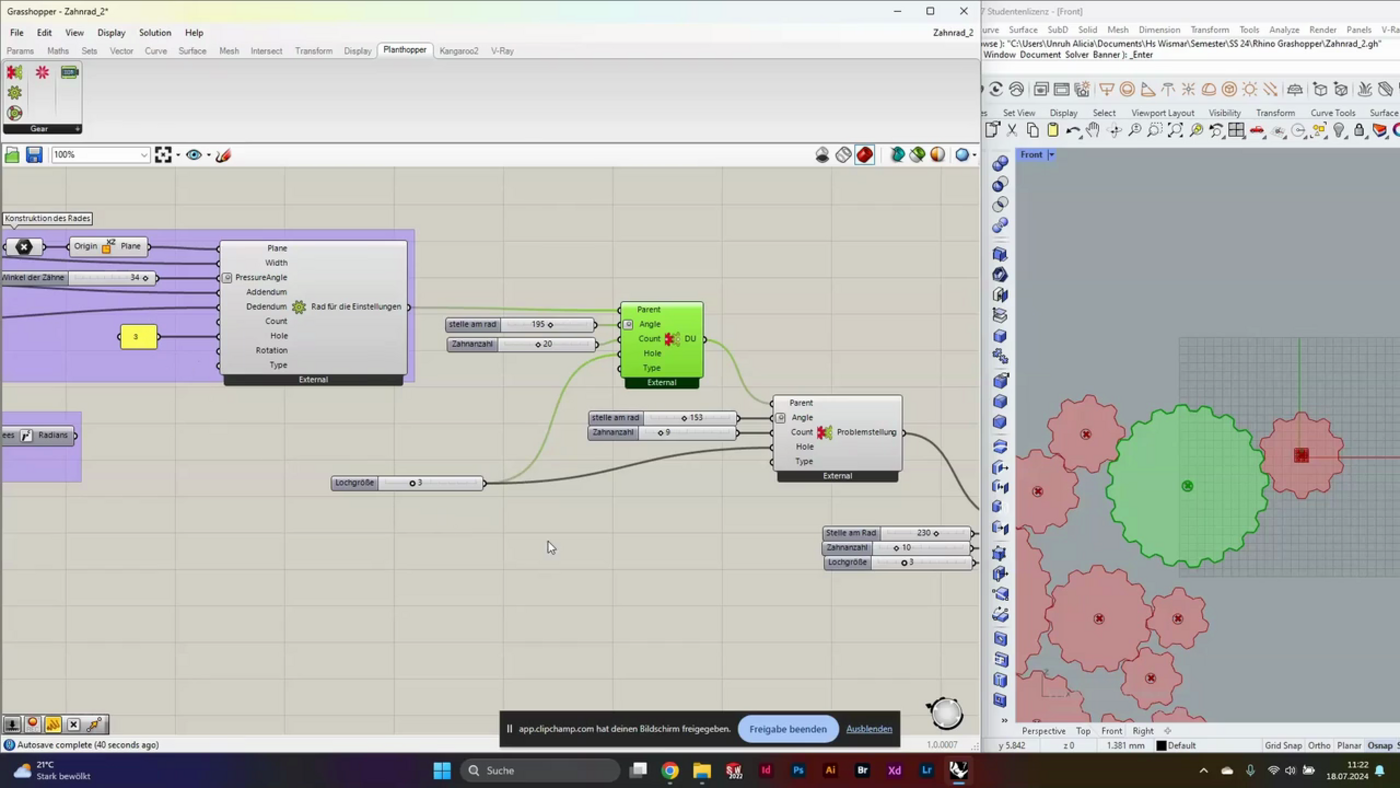Pick the pink star gear component in Gear panel

click(42, 73)
